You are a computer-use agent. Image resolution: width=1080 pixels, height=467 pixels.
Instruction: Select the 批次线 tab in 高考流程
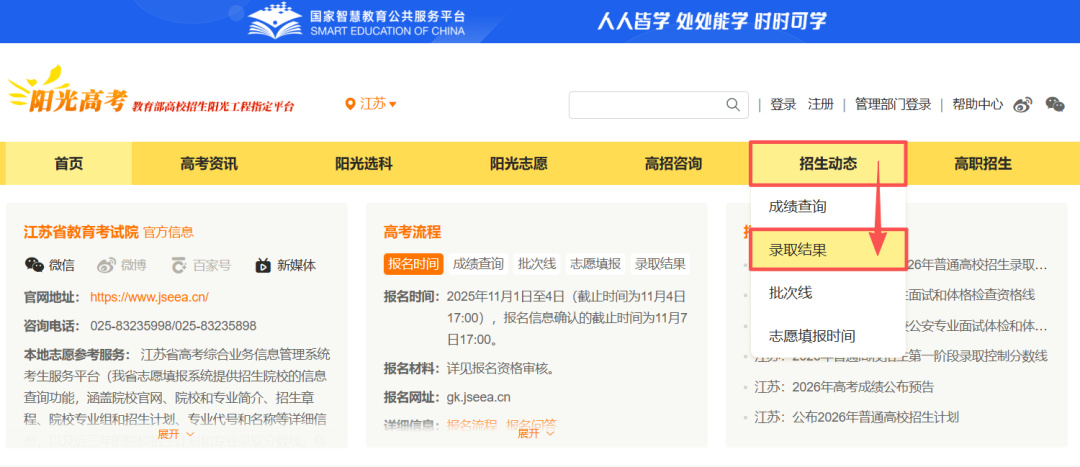coord(537,264)
